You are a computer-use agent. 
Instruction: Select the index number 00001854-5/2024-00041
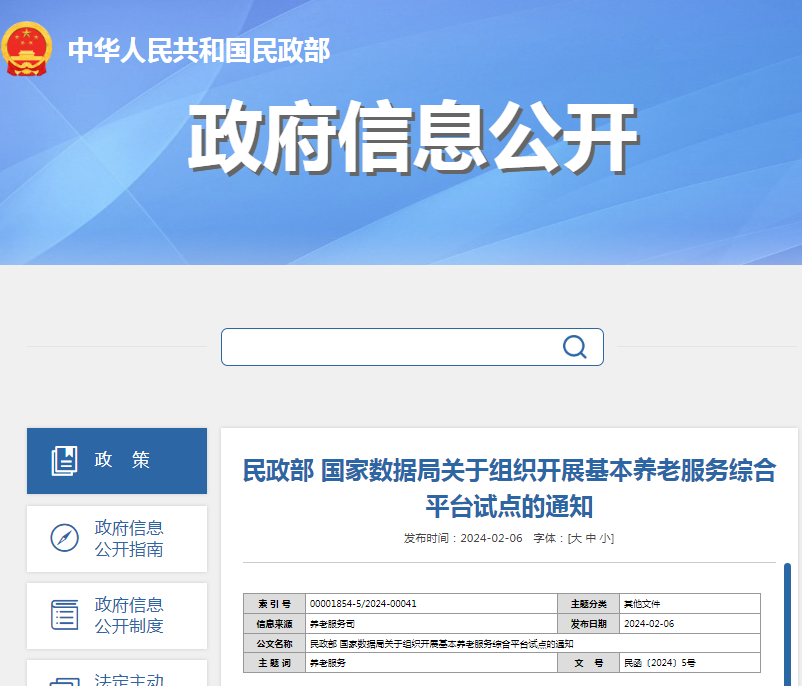click(x=363, y=604)
